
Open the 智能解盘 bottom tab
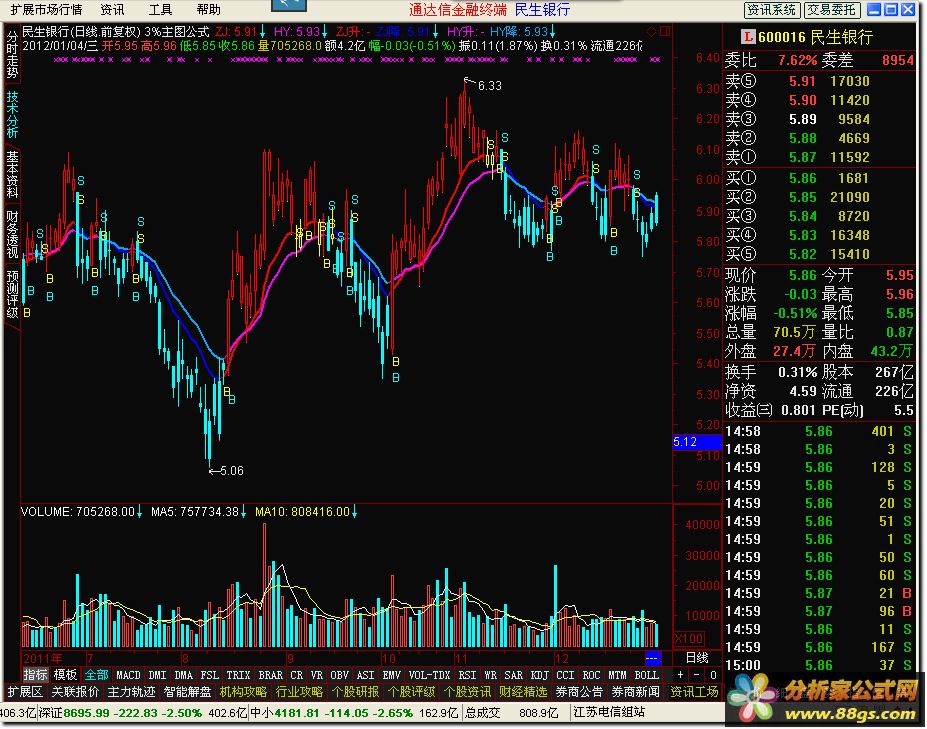(x=187, y=692)
